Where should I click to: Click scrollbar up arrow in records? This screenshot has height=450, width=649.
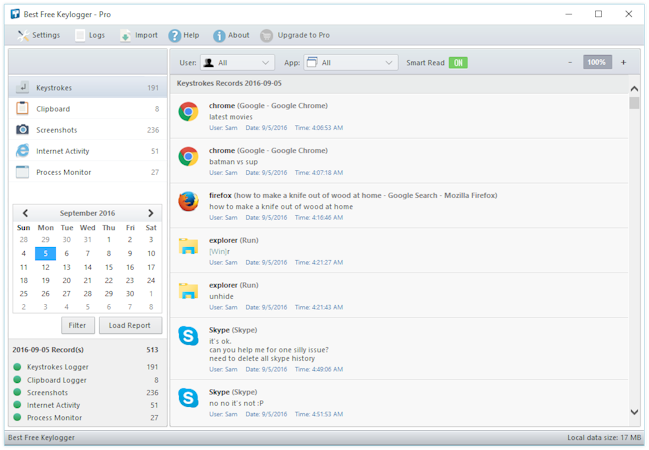click(x=634, y=89)
